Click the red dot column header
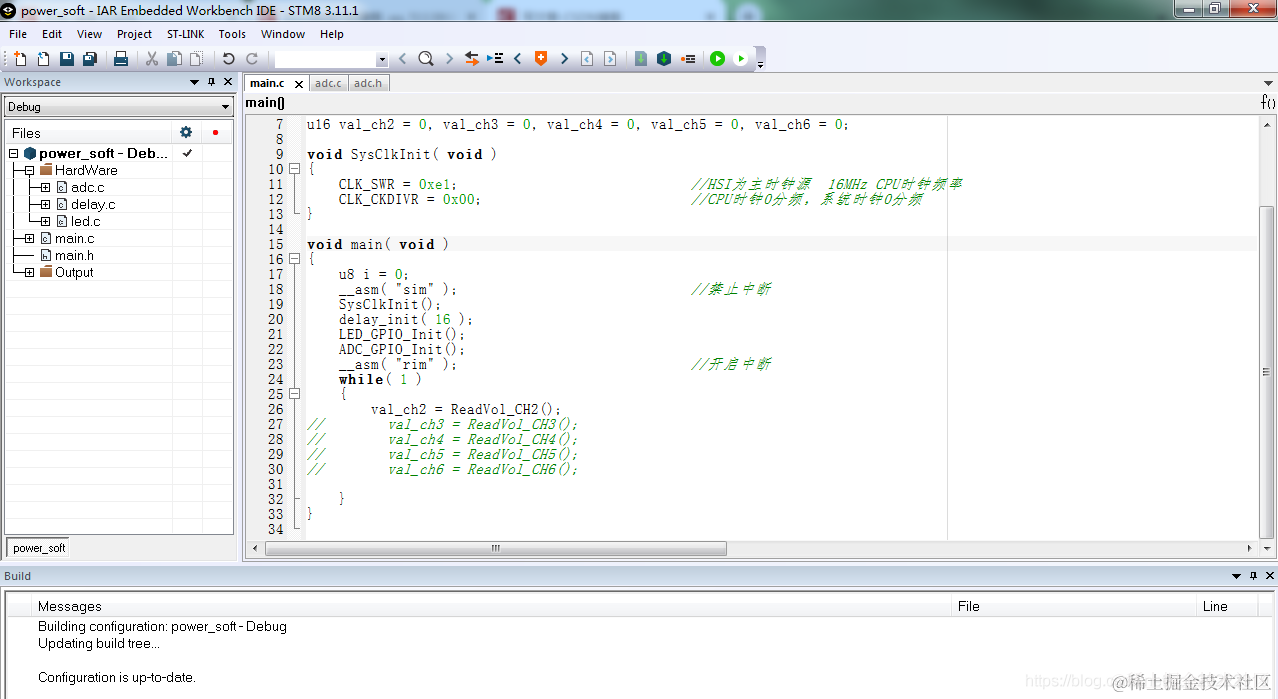 pos(215,132)
